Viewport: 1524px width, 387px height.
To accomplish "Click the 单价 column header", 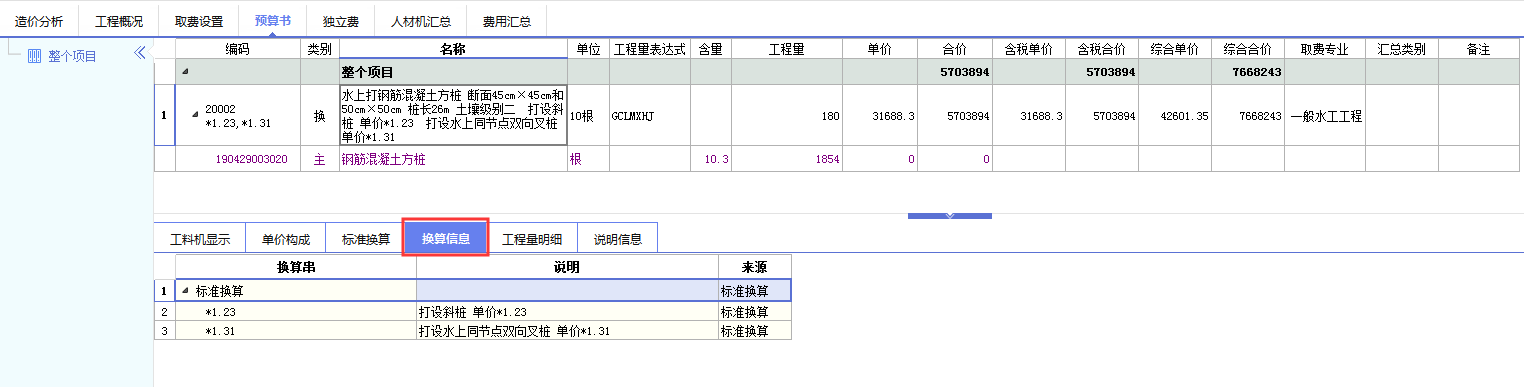I will 880,49.
